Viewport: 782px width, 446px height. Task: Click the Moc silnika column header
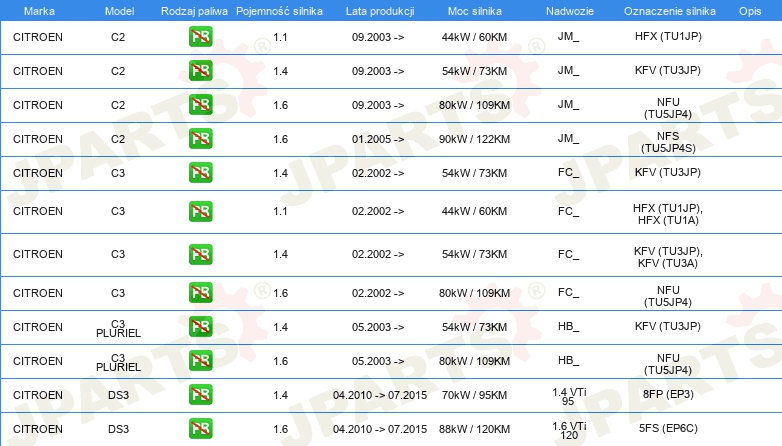[475, 11]
